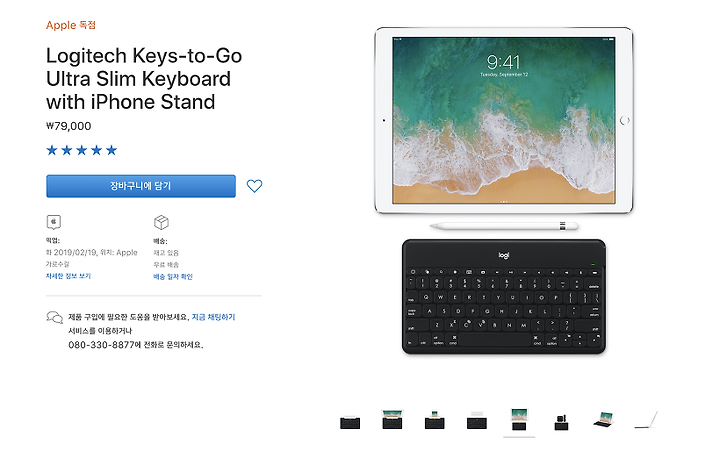This screenshot has width=720, height=451.
Task: Select the last side-profile thumbnail
Action: pos(646,420)
